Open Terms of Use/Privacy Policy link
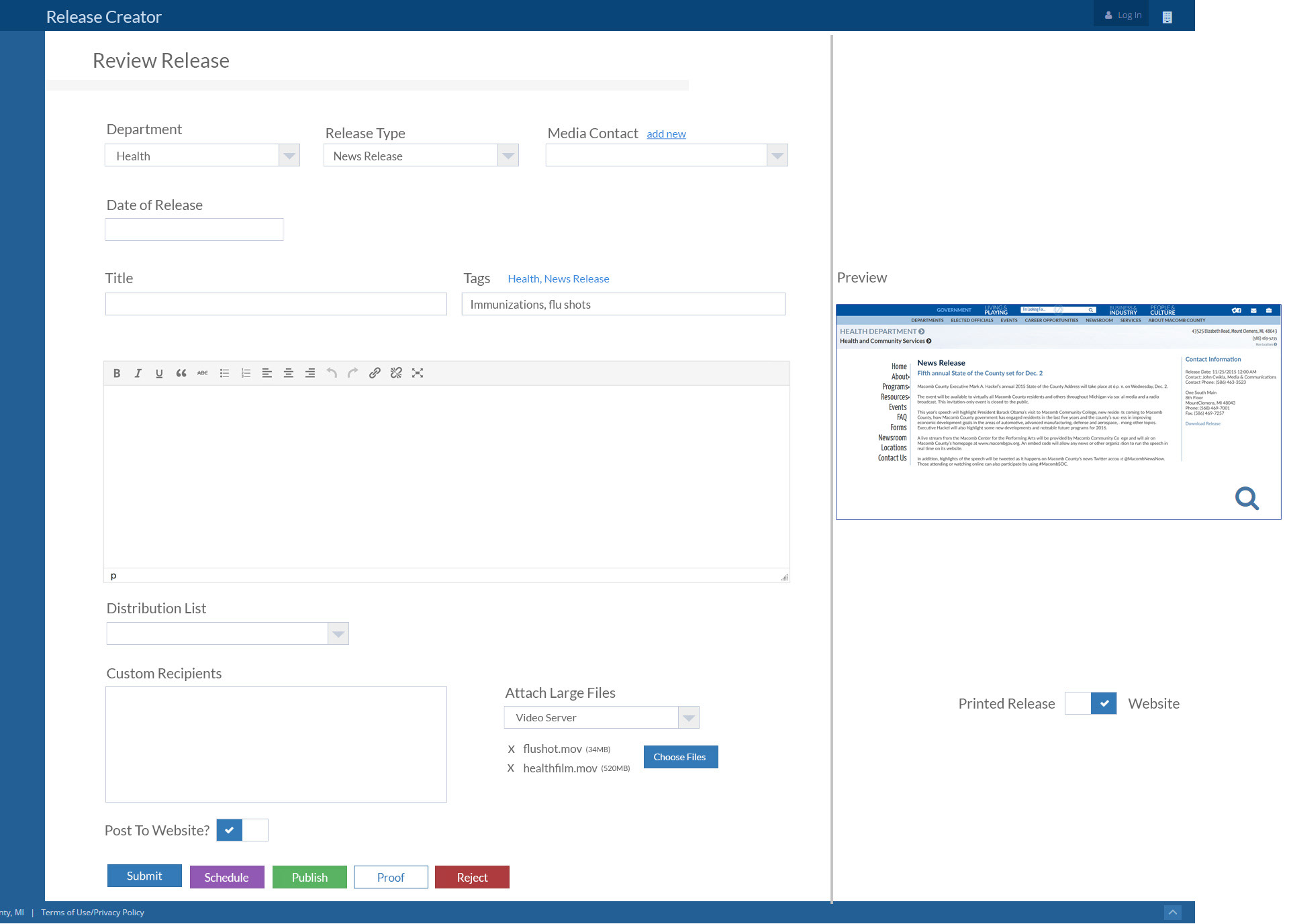1289x924 pixels. point(93,913)
